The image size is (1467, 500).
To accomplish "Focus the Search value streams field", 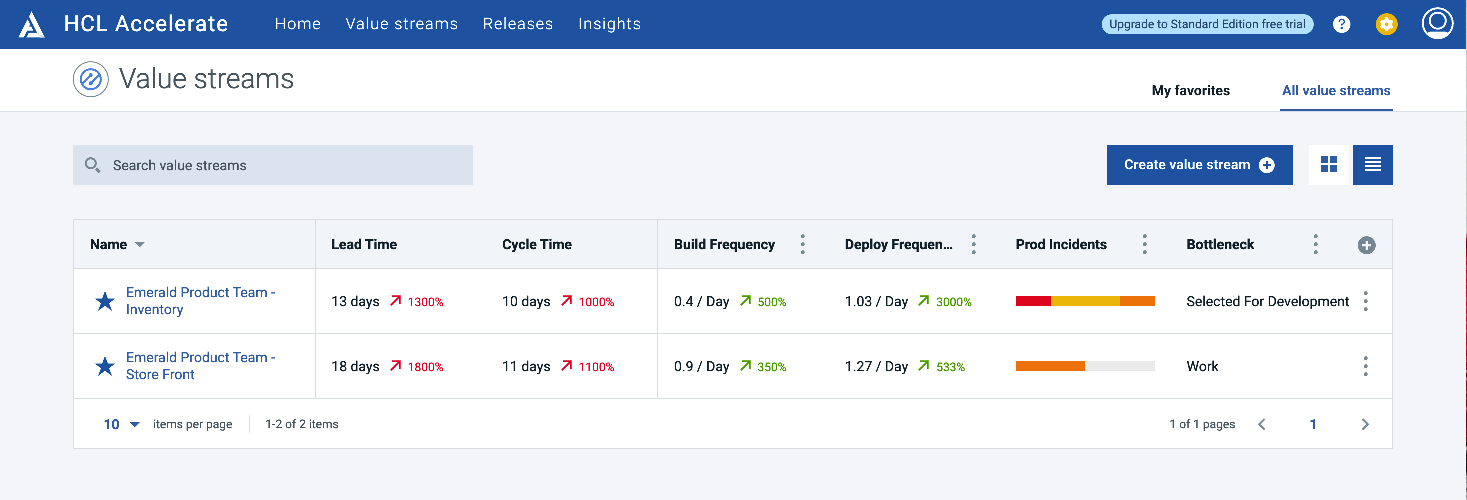I will (273, 165).
